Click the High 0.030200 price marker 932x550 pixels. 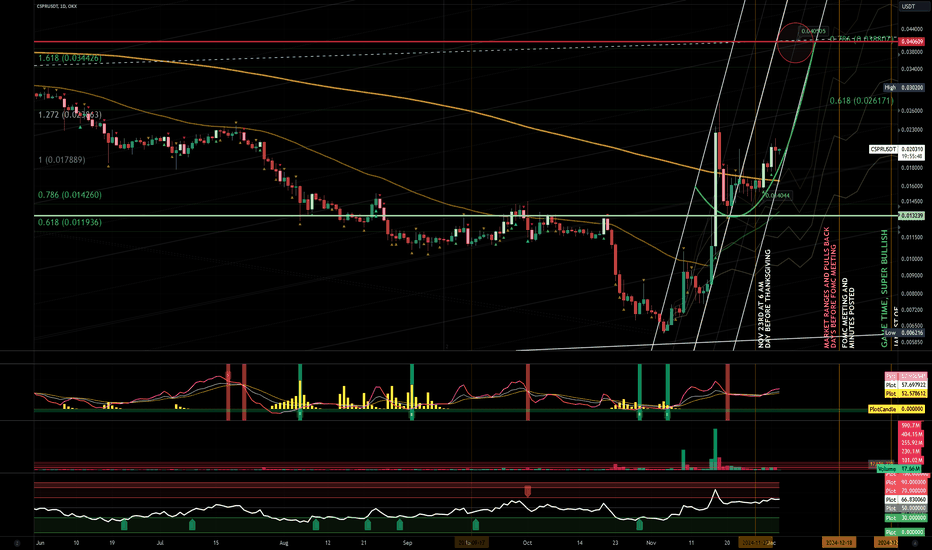tap(903, 87)
